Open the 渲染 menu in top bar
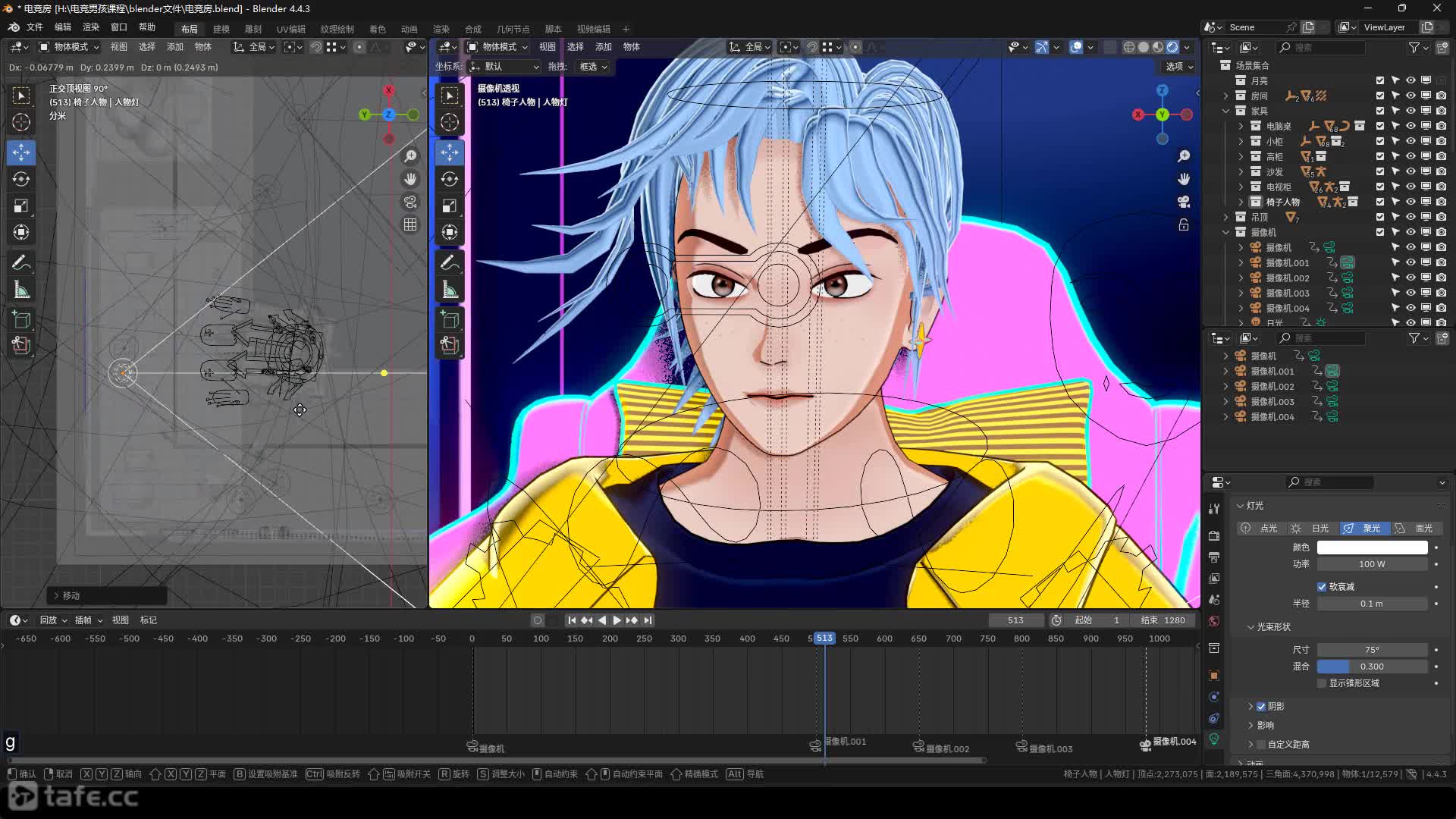1456x819 pixels. (x=91, y=27)
